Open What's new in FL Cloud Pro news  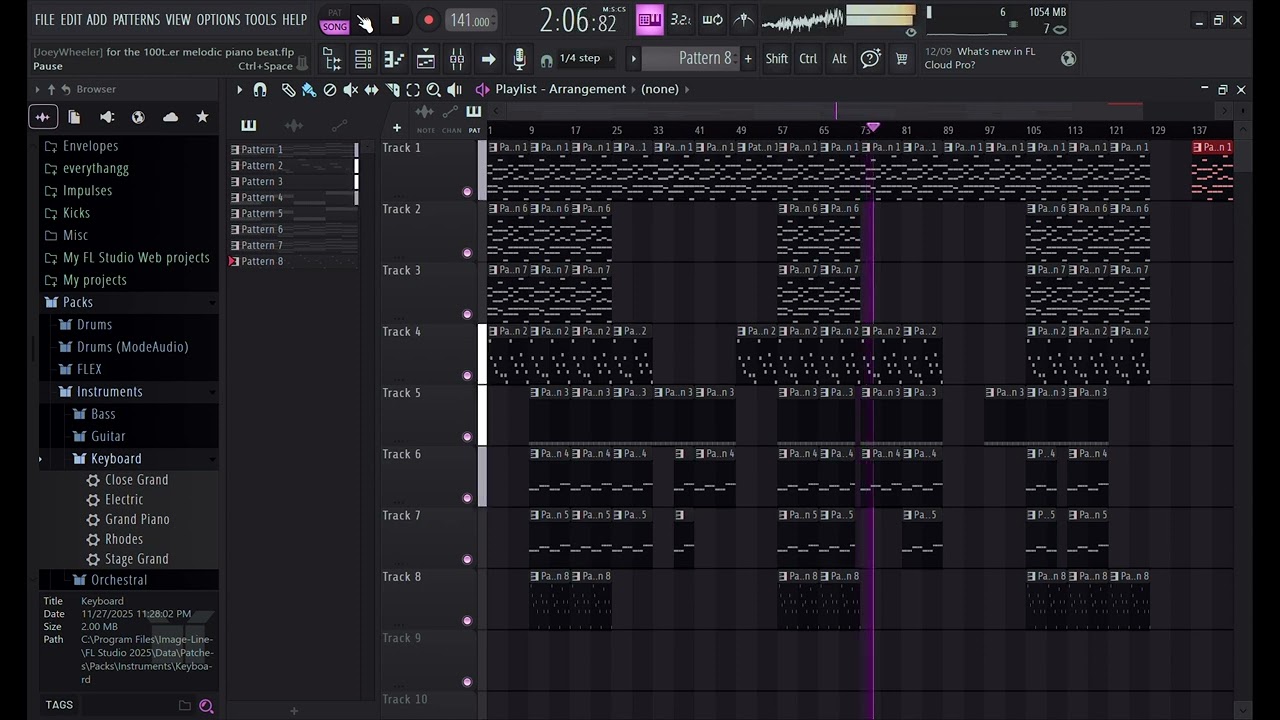988,59
